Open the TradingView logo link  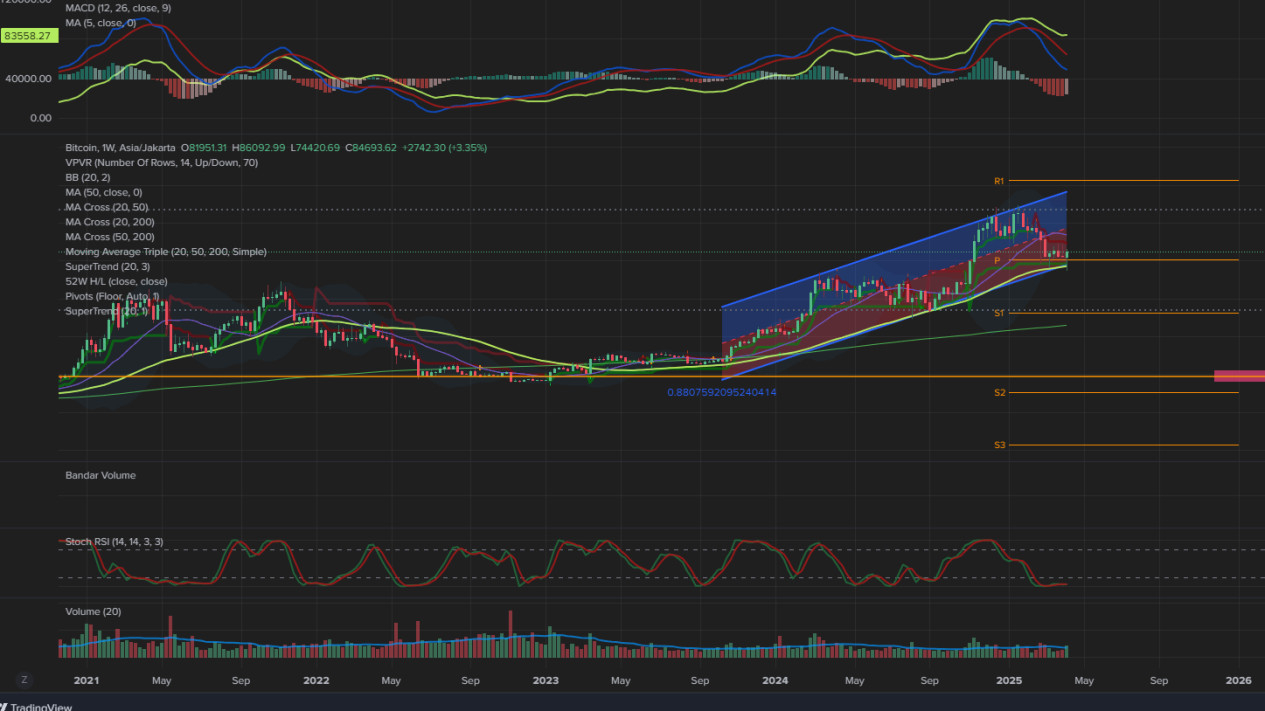[x=36, y=706]
